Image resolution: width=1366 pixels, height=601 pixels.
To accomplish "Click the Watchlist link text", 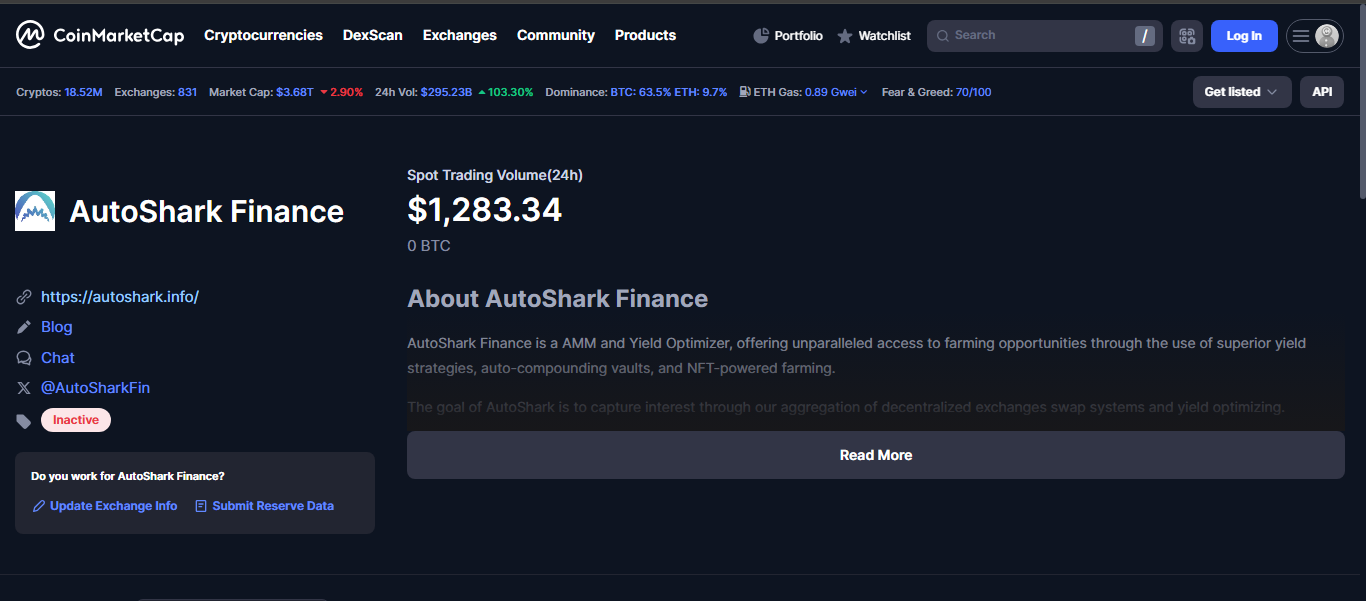I will pyautogui.click(x=884, y=36).
